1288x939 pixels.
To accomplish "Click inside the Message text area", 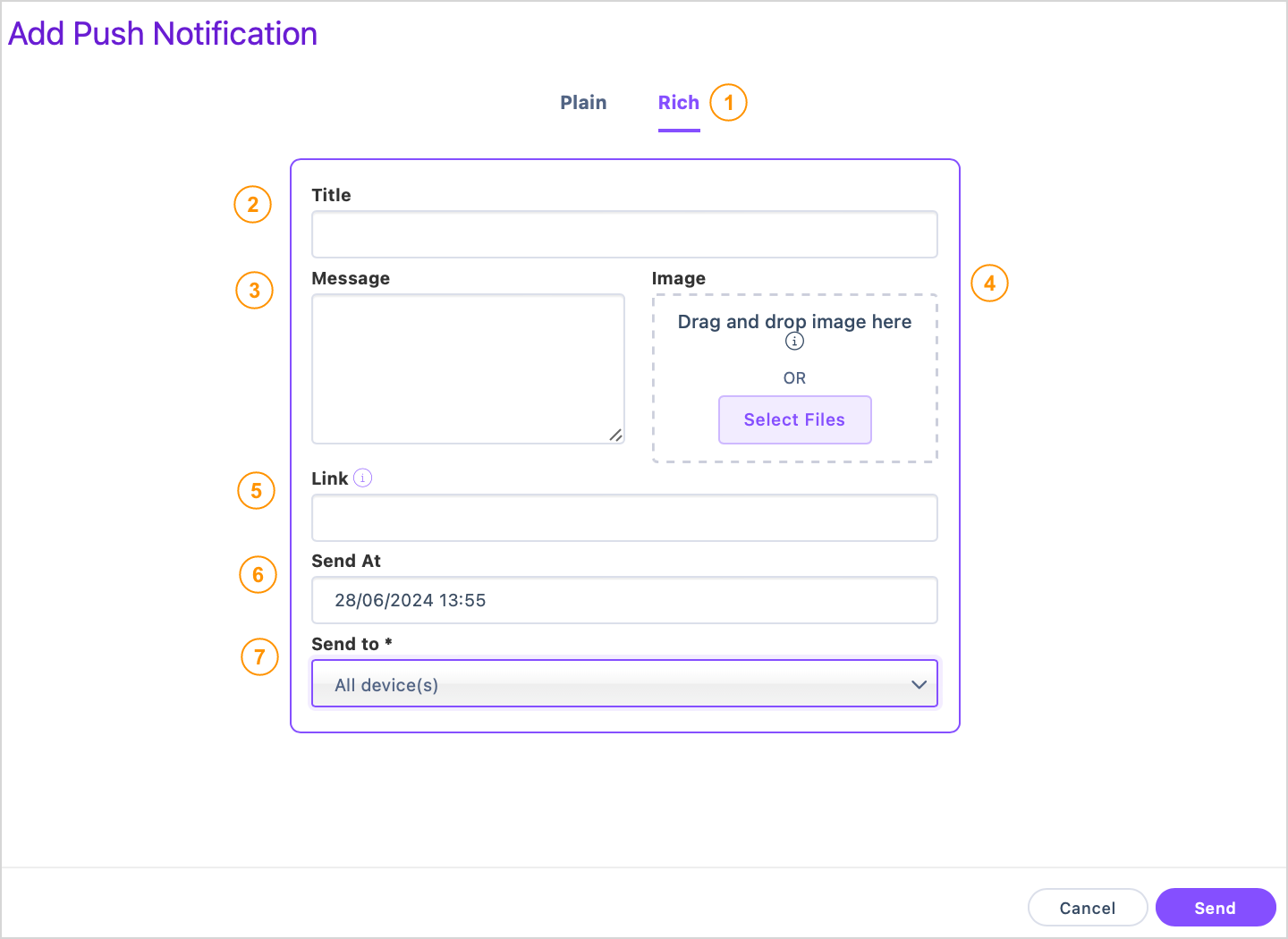I will (x=468, y=369).
